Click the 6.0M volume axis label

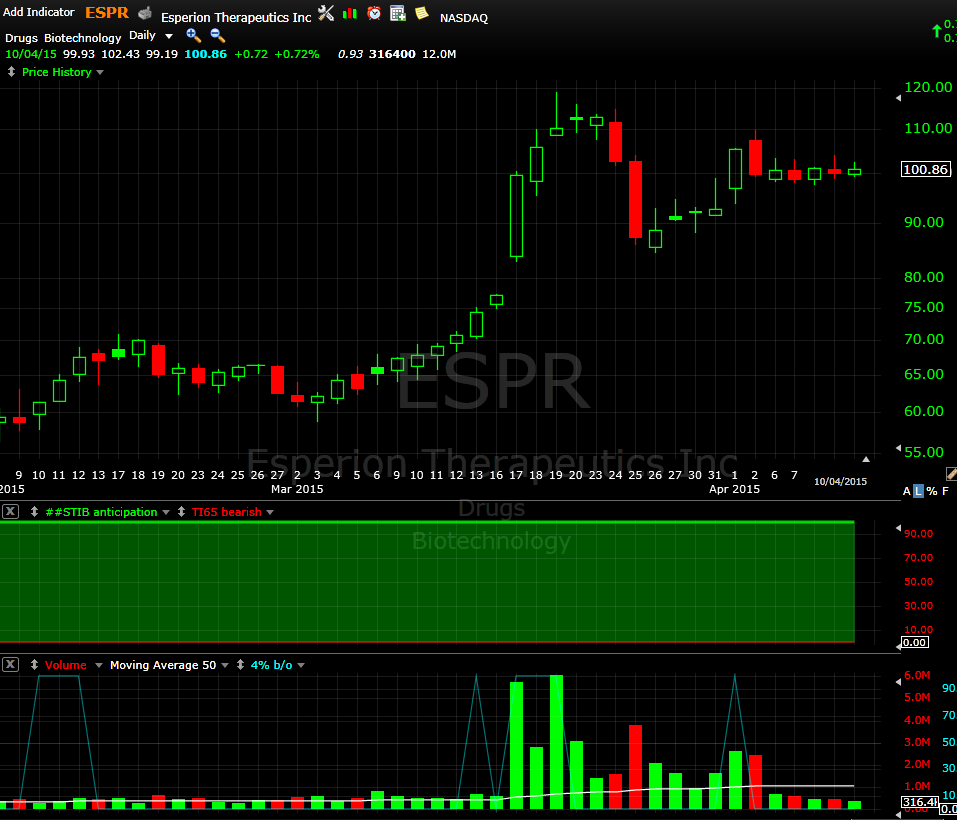(917, 675)
